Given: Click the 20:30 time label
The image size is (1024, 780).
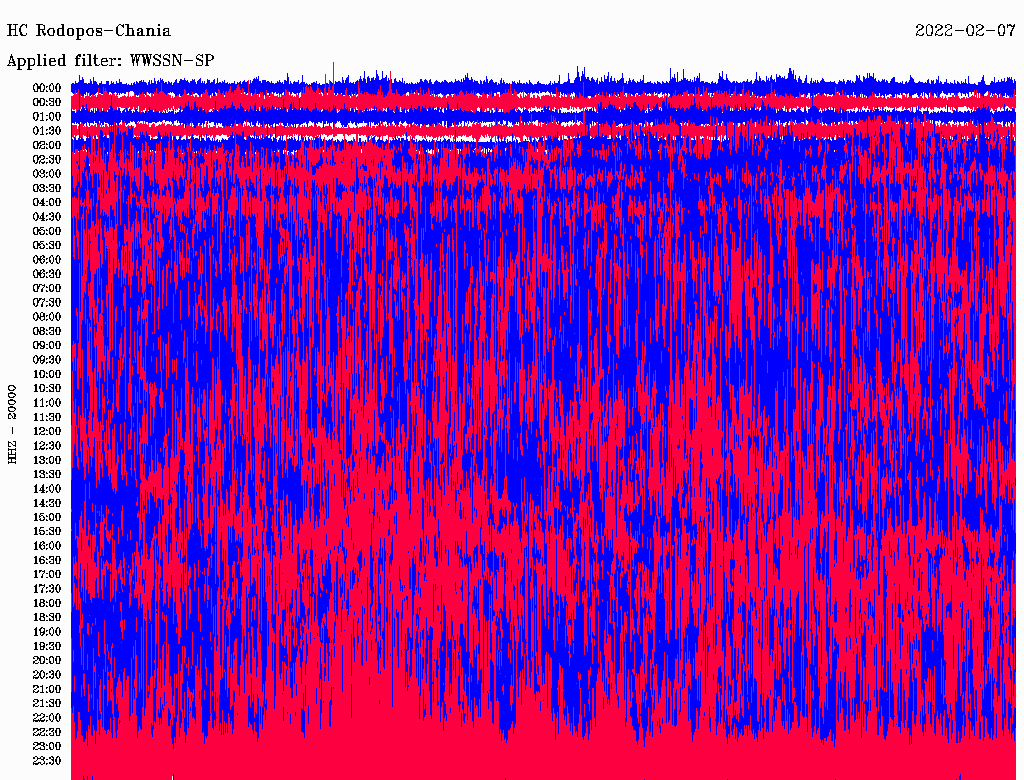Looking at the screenshot, I should point(47,675).
